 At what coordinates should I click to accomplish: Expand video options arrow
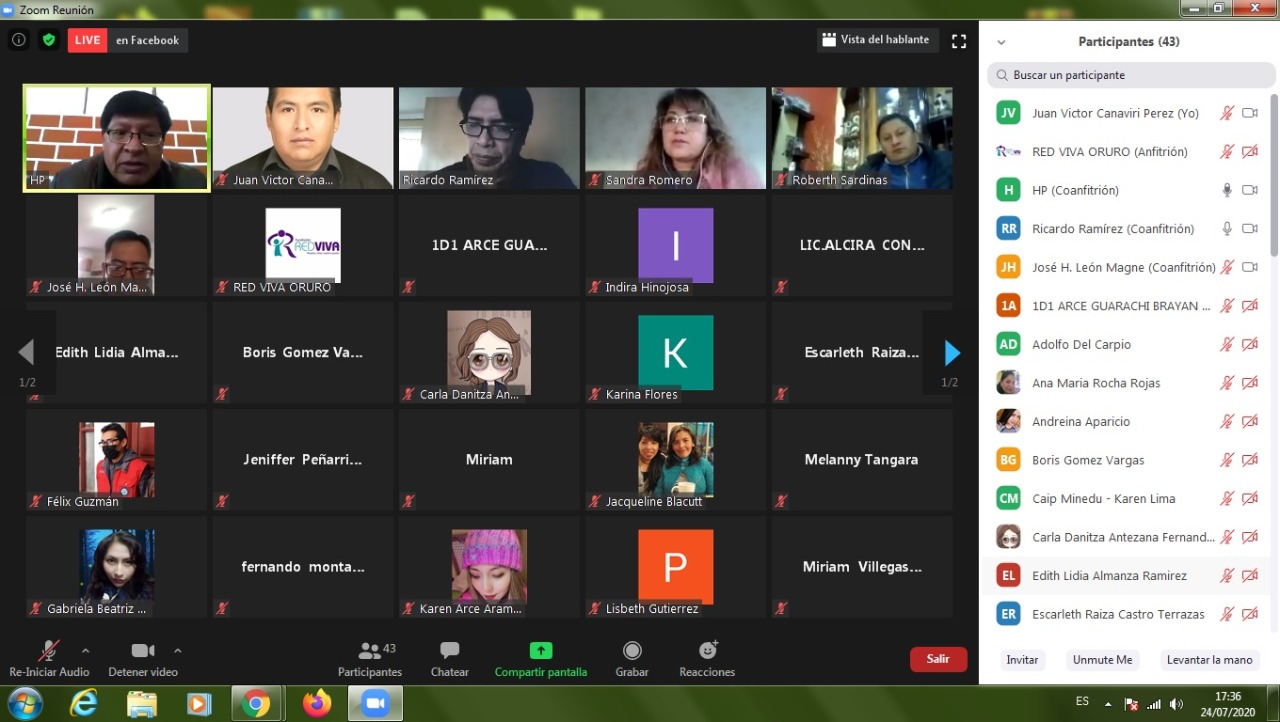[x=178, y=650]
